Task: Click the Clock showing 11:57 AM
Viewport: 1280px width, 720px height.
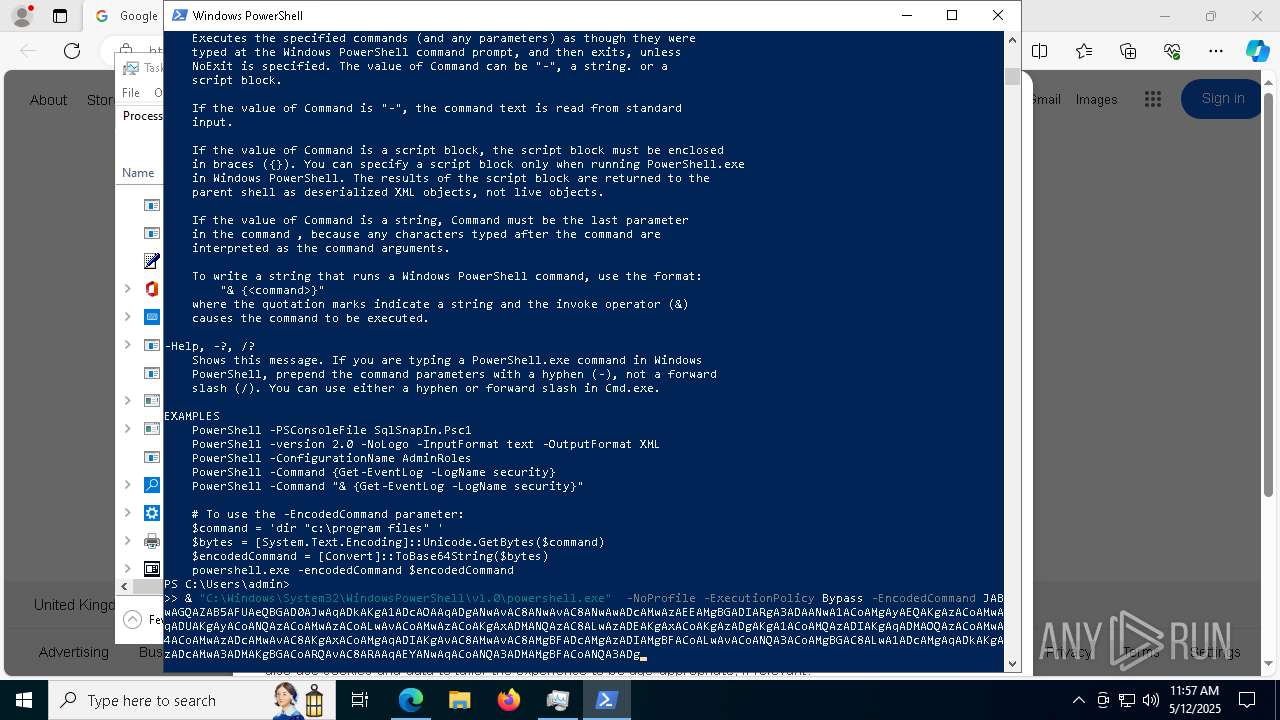Action: coord(1194,691)
